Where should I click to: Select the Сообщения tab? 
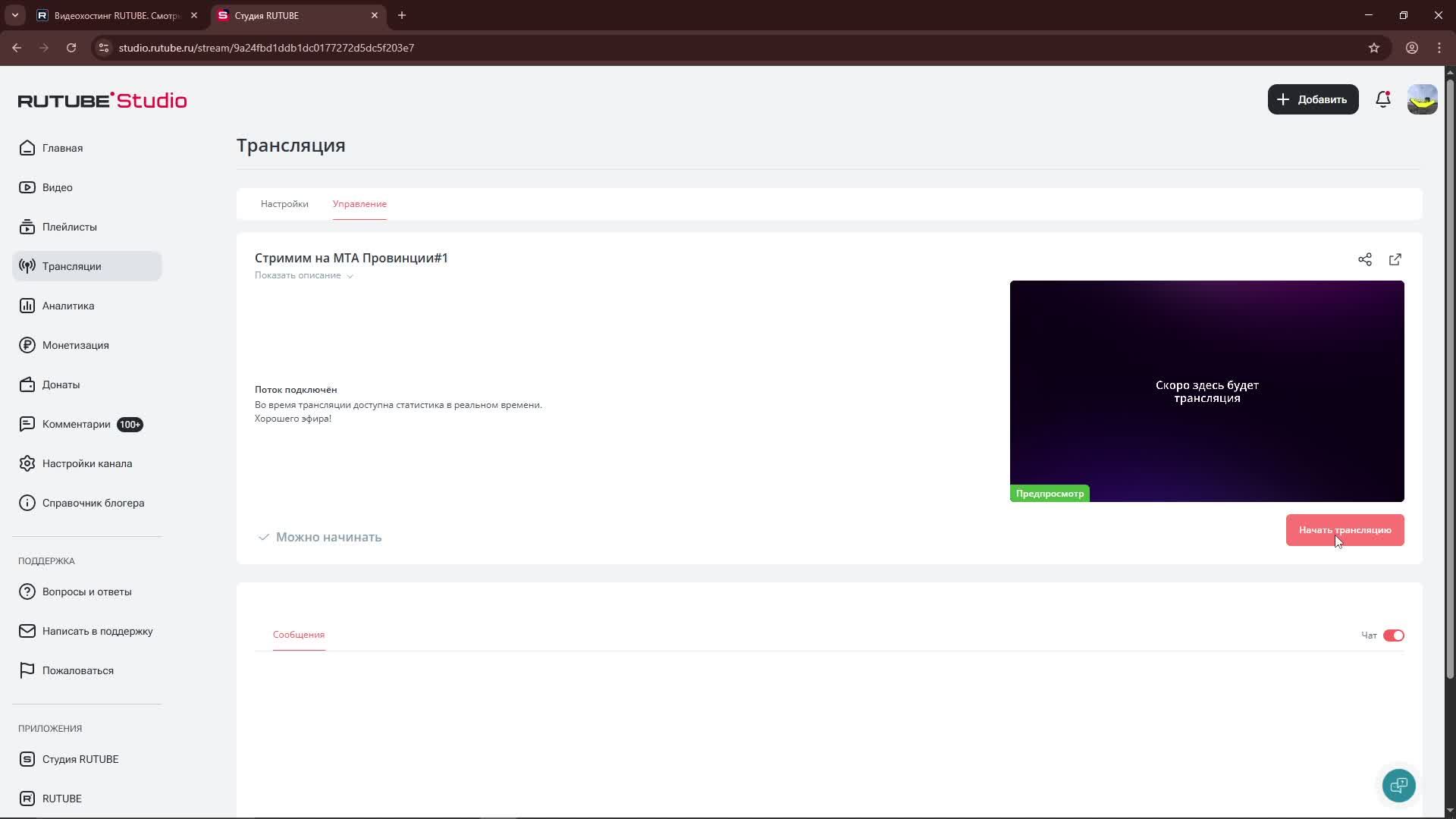(299, 635)
